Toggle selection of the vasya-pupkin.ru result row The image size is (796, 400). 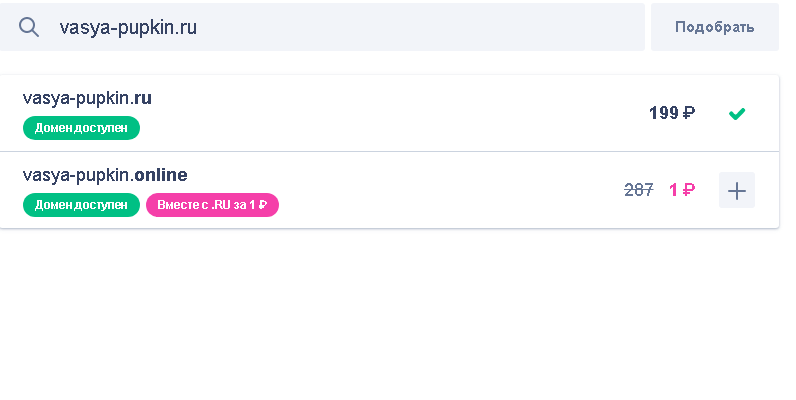[x=389, y=113]
